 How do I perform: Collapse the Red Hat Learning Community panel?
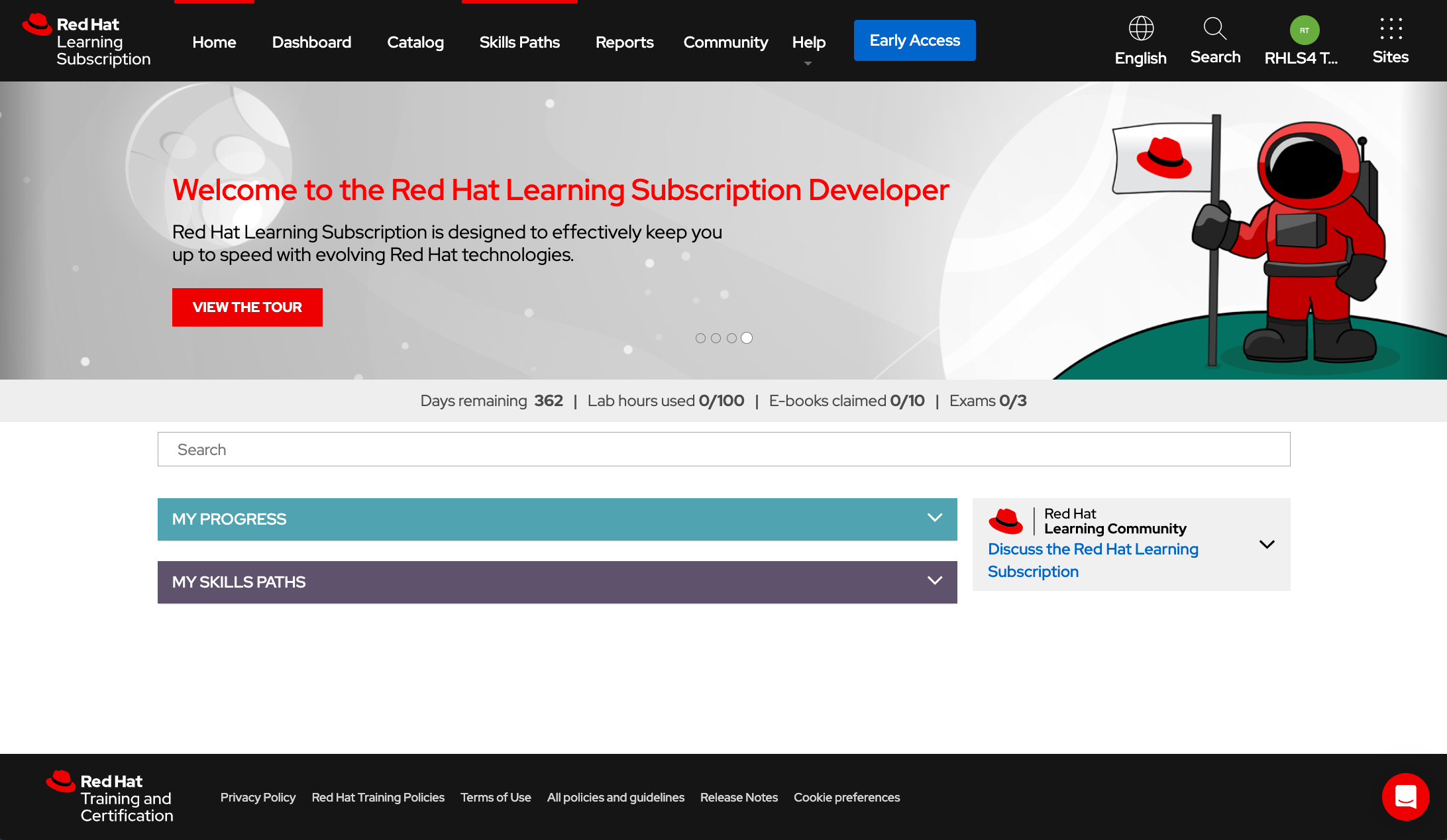point(1267,545)
